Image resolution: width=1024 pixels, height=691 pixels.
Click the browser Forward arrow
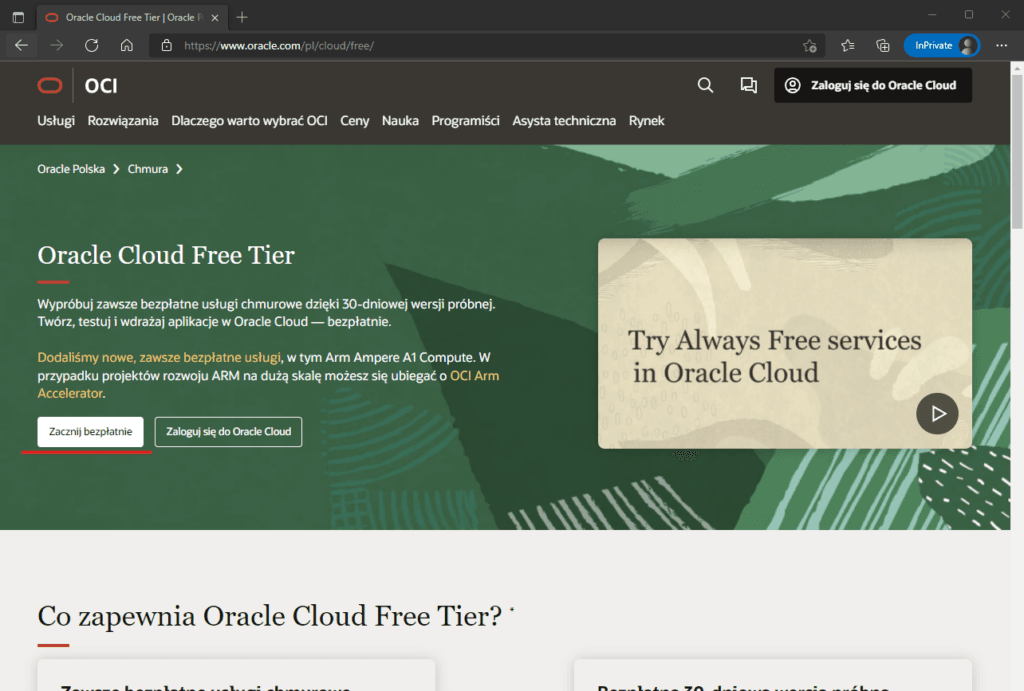pyautogui.click(x=57, y=45)
